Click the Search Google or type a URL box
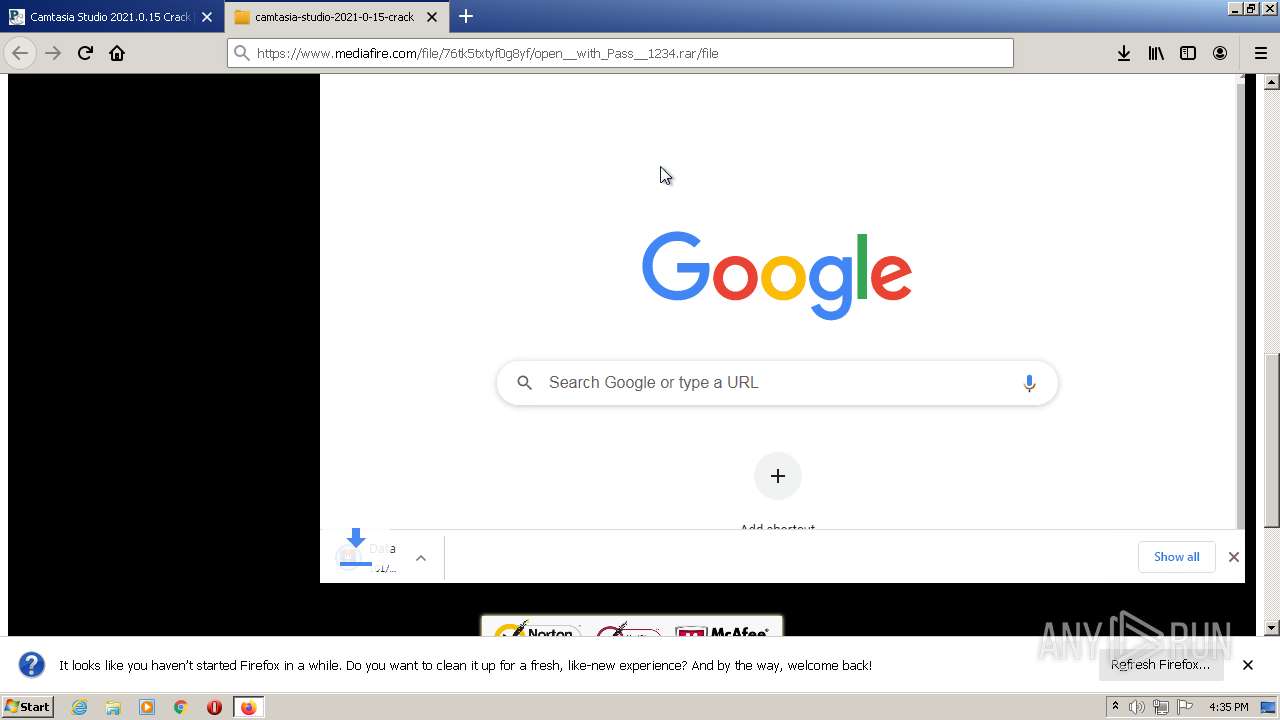This screenshot has width=1280, height=720. 777,383
